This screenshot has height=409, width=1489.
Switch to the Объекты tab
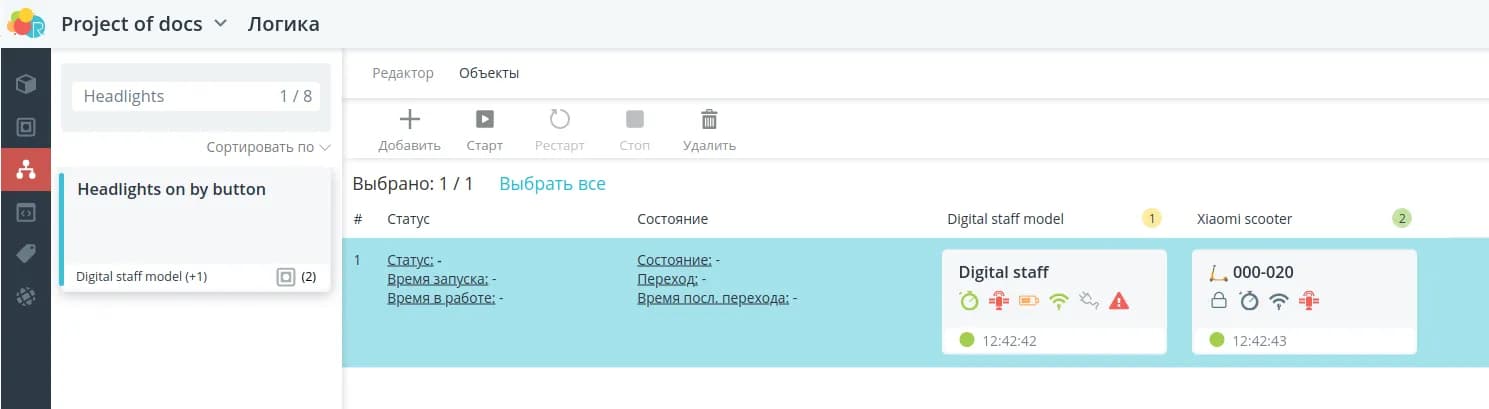point(489,73)
